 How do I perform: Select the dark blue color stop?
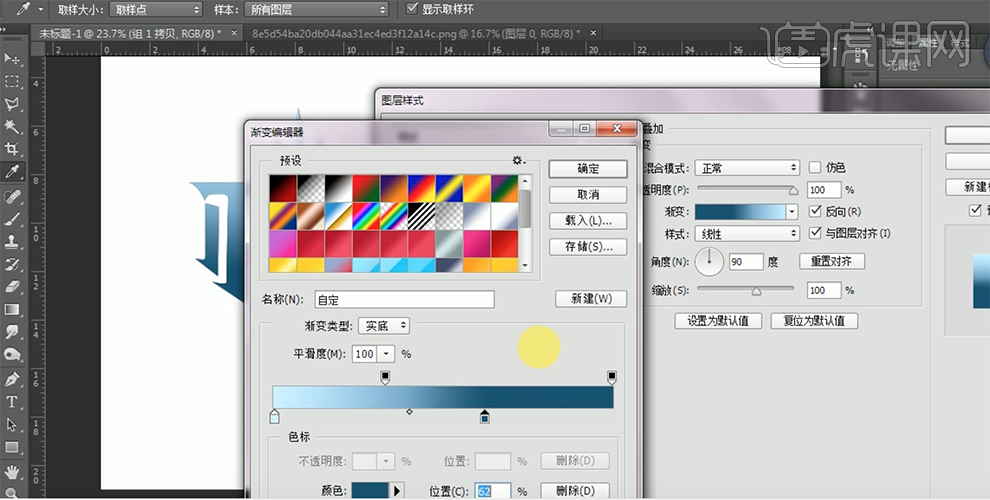pos(484,416)
